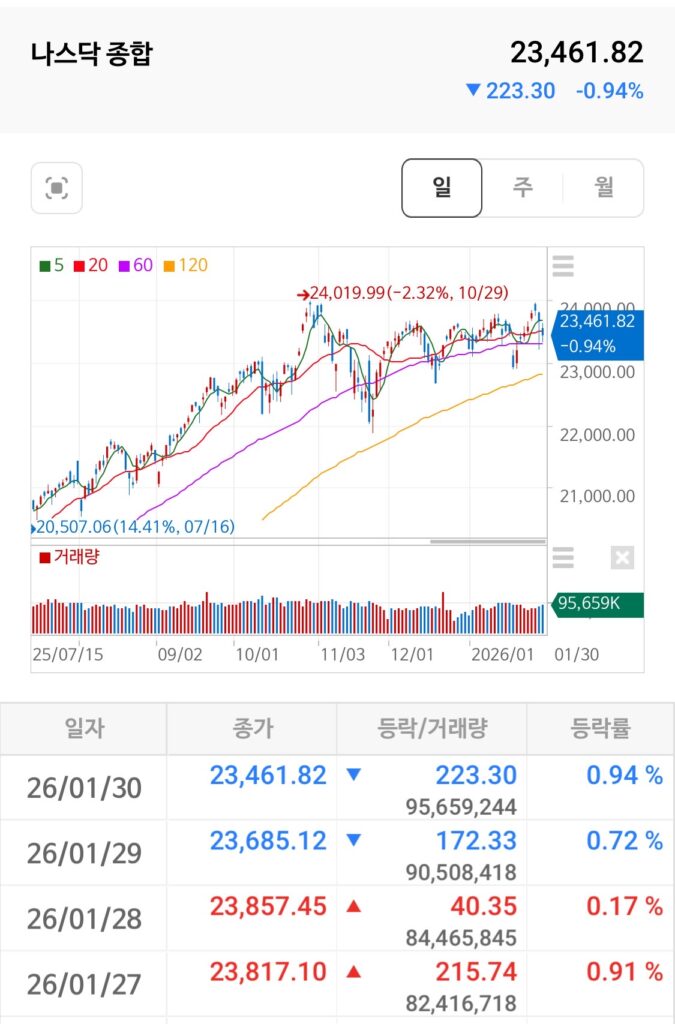Switch chart to weekly 주 tab
This screenshot has height=1024, width=675.
tap(522, 188)
